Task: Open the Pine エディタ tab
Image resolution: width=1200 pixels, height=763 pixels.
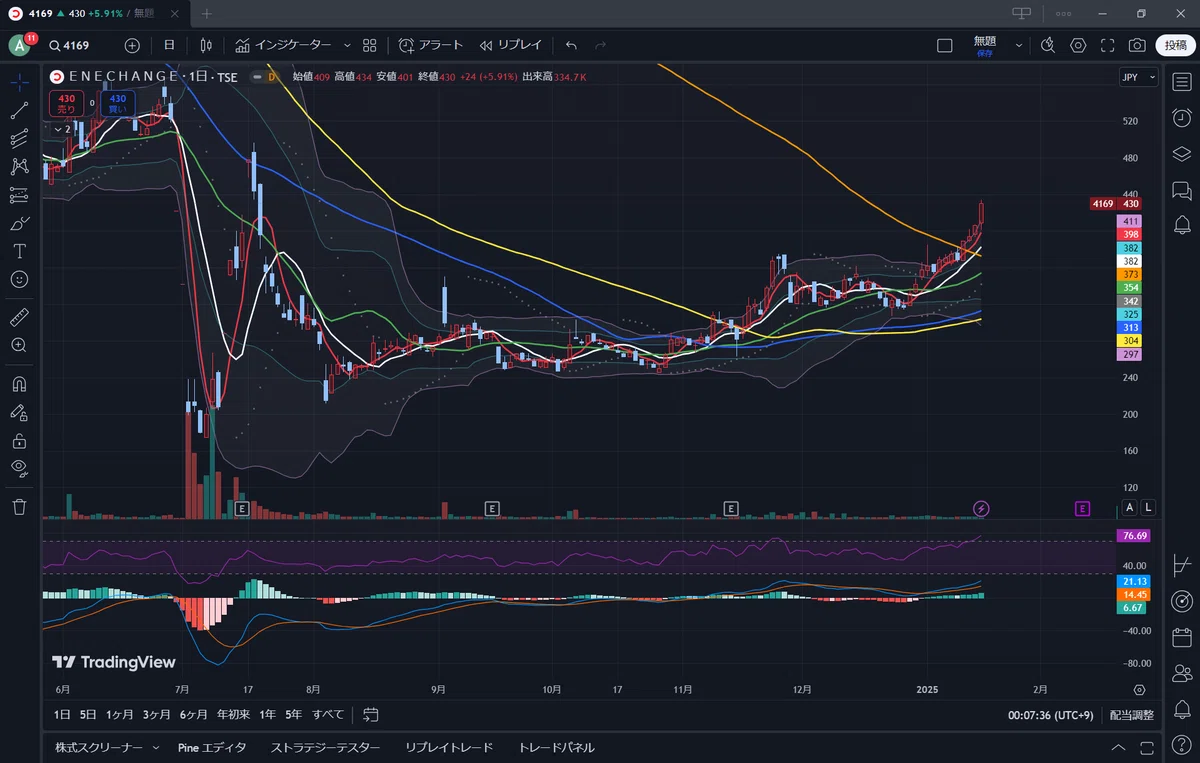Action: click(212, 747)
